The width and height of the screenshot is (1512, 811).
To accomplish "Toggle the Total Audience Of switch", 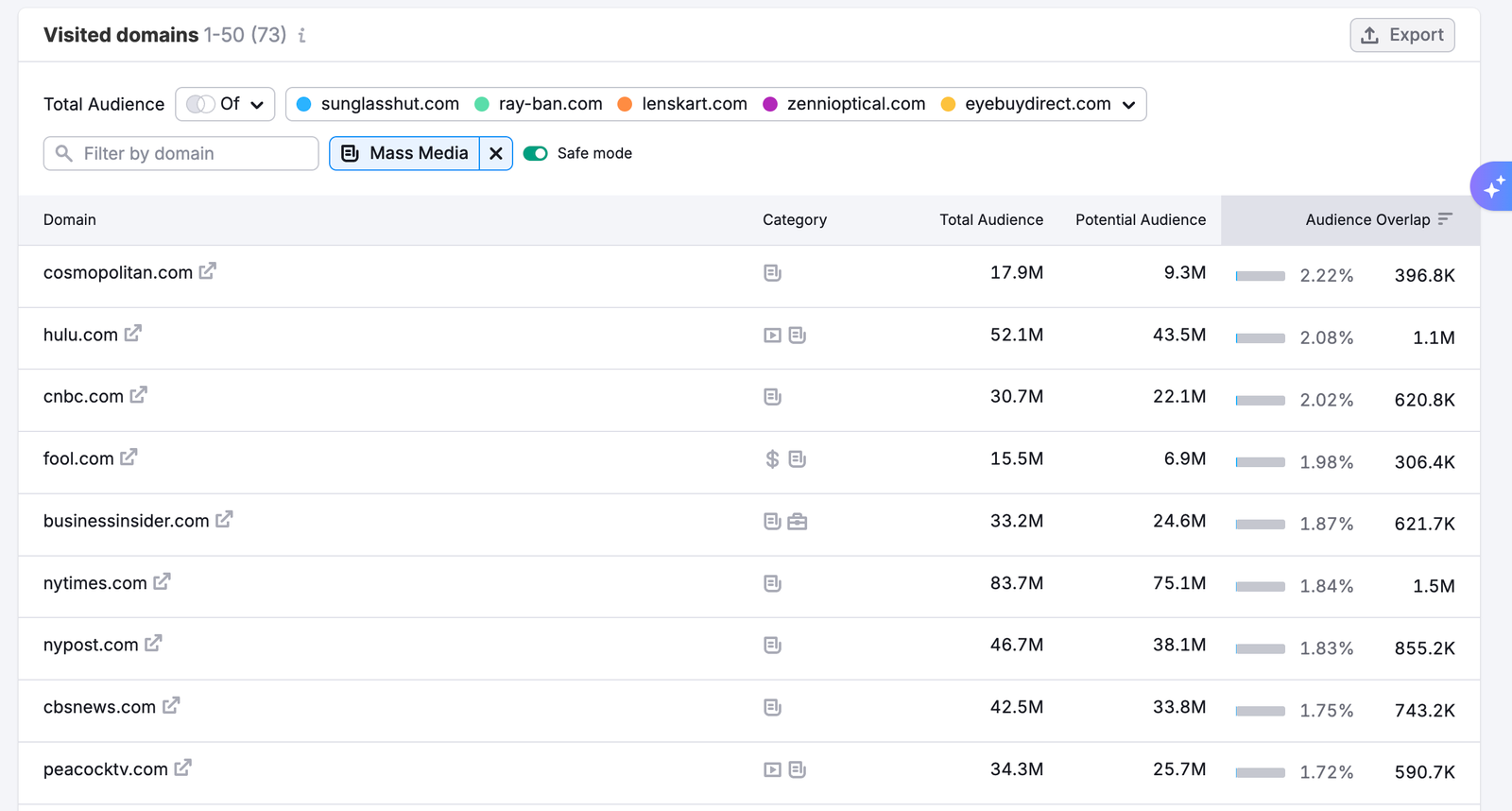I will pos(199,104).
